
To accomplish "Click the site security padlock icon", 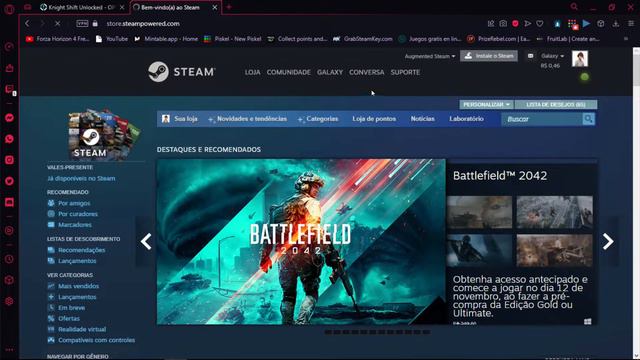I will [95, 24].
